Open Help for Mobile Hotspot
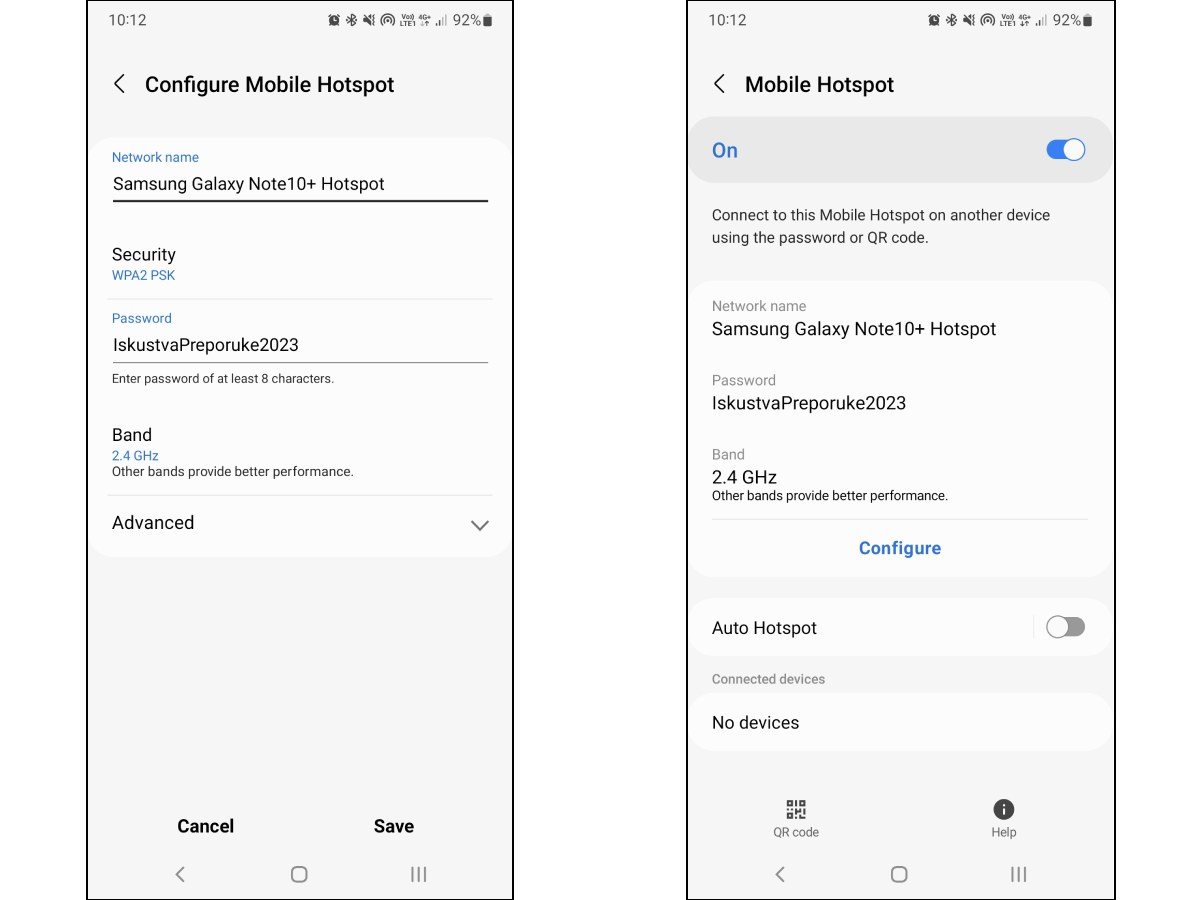The image size is (1200, 900). (1004, 818)
